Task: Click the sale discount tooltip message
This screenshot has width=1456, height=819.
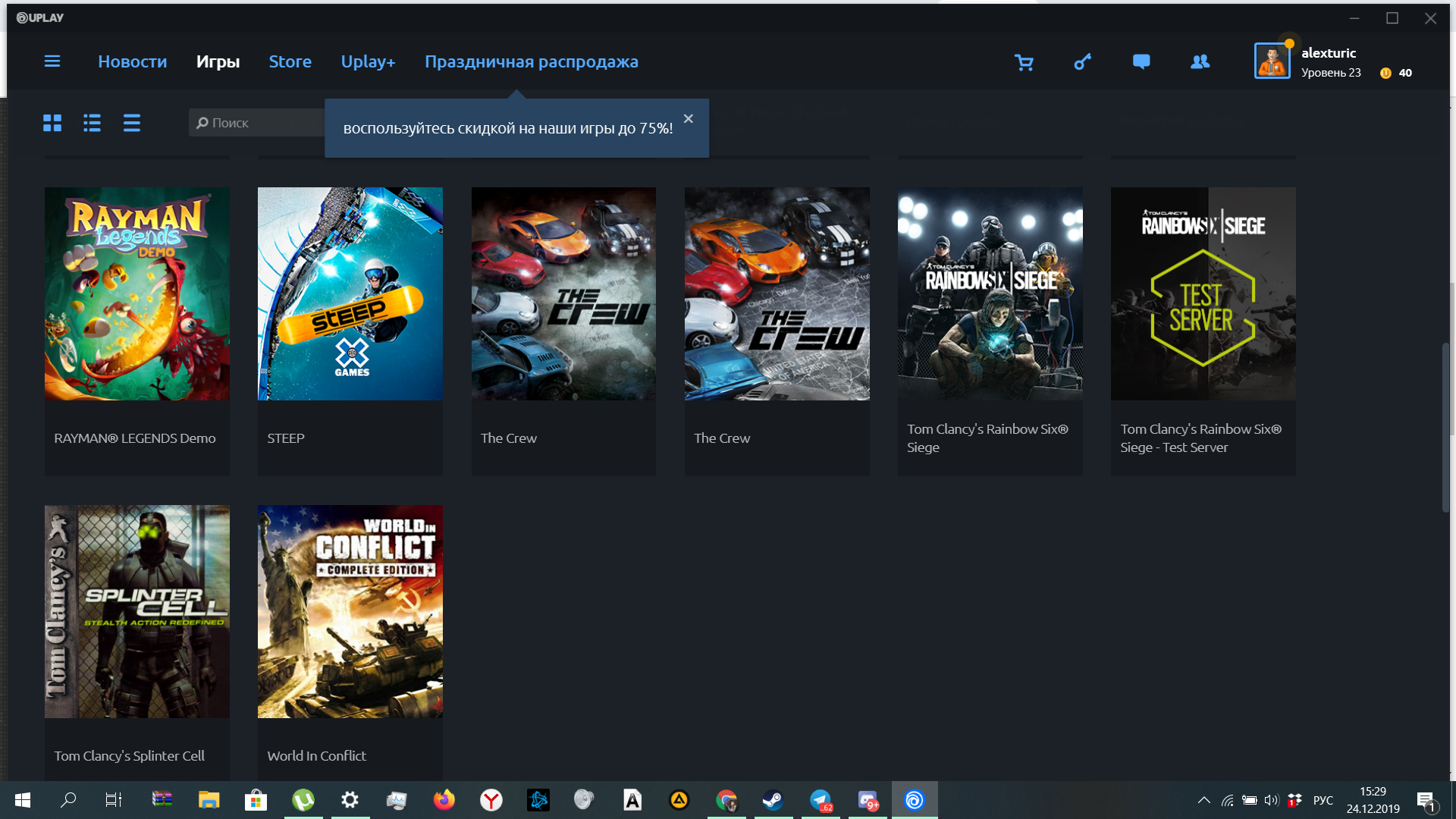Action: (x=508, y=128)
